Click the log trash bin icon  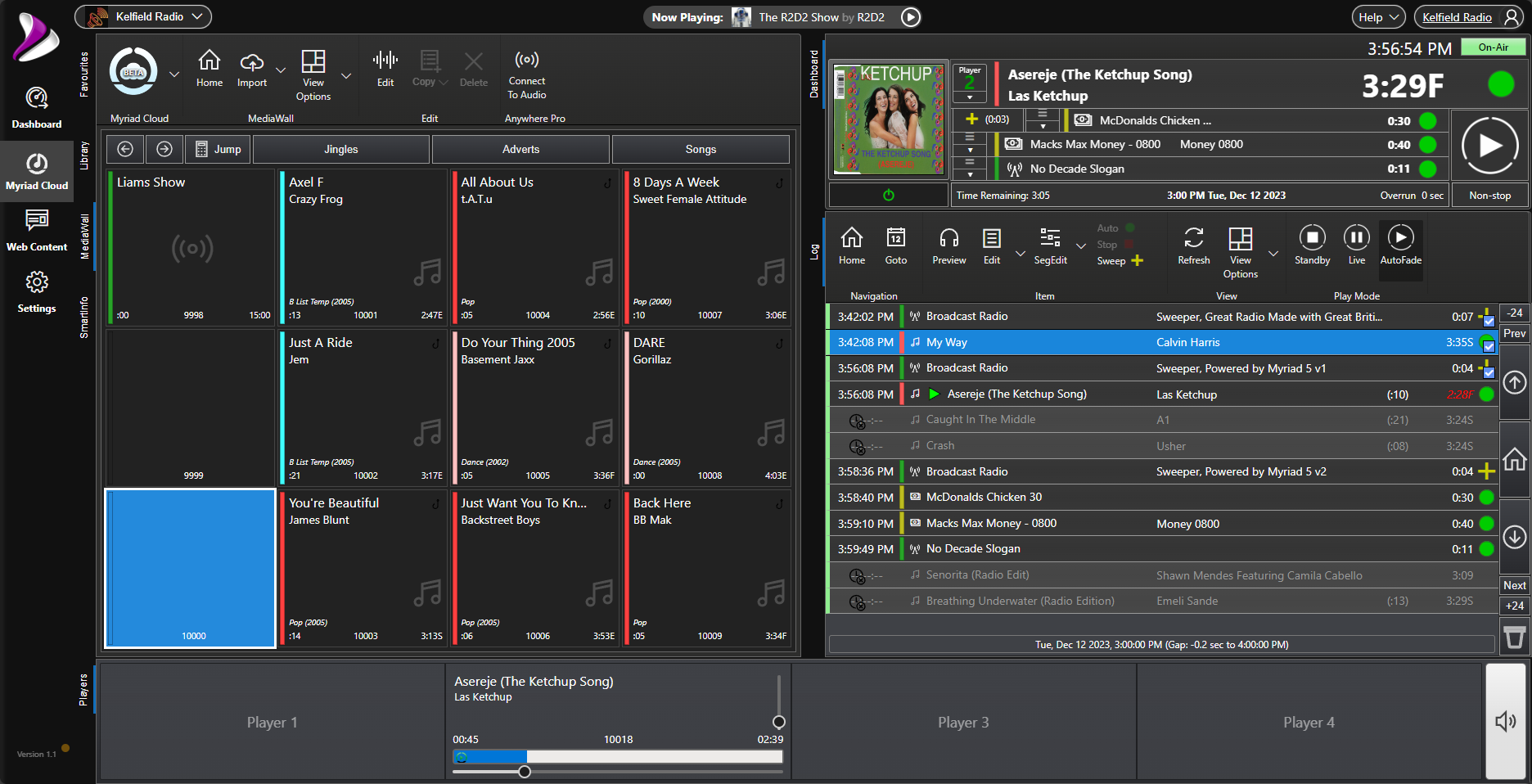pyautogui.click(x=1515, y=638)
